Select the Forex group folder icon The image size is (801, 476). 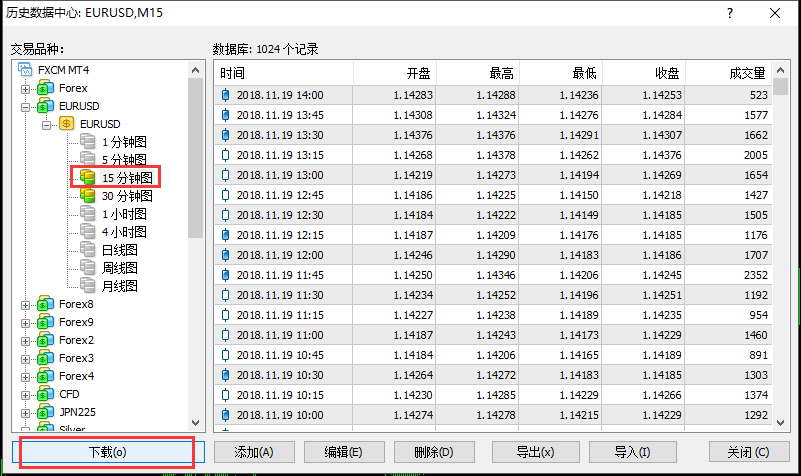point(45,88)
